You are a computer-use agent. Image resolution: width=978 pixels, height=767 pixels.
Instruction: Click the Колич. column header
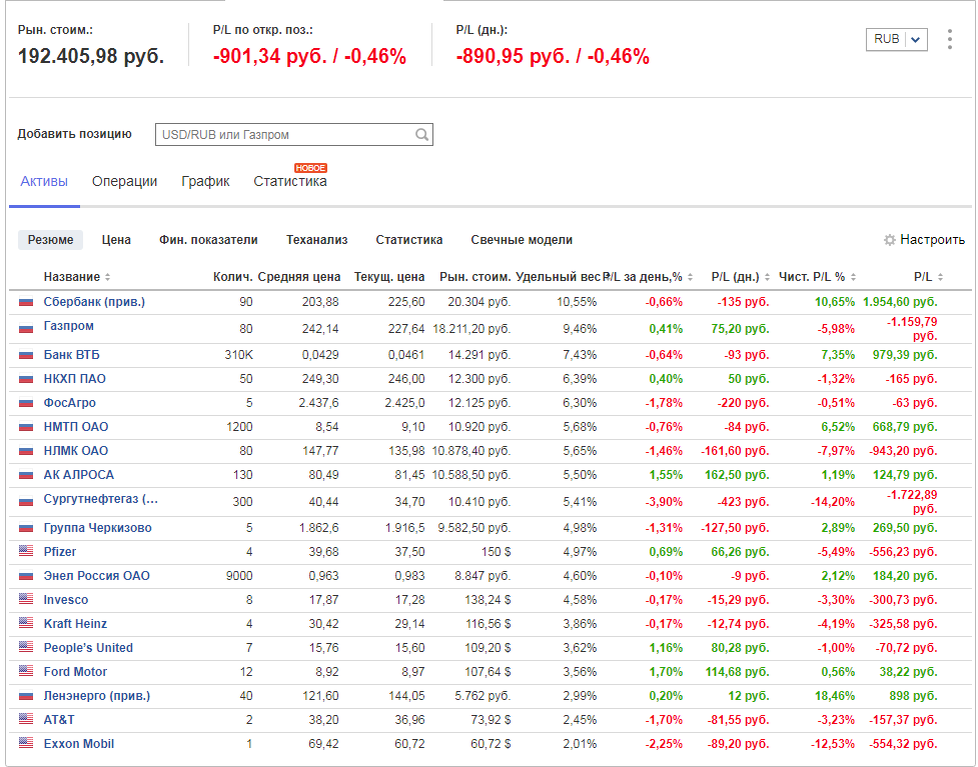pyautogui.click(x=233, y=277)
